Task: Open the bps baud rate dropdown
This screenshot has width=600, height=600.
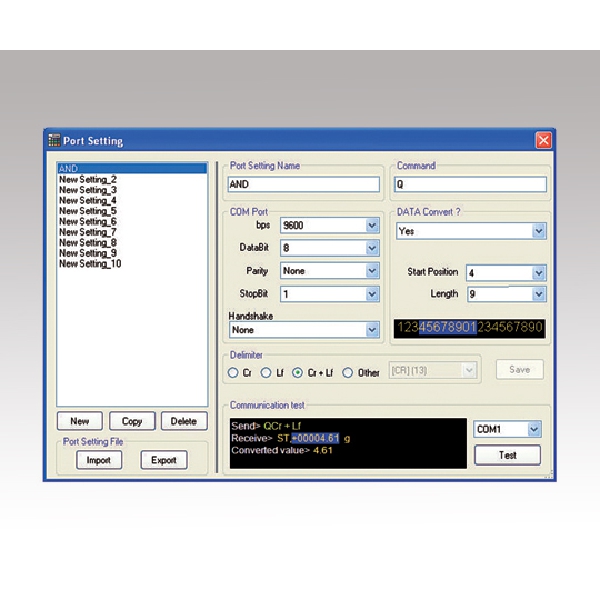Action: pos(372,226)
